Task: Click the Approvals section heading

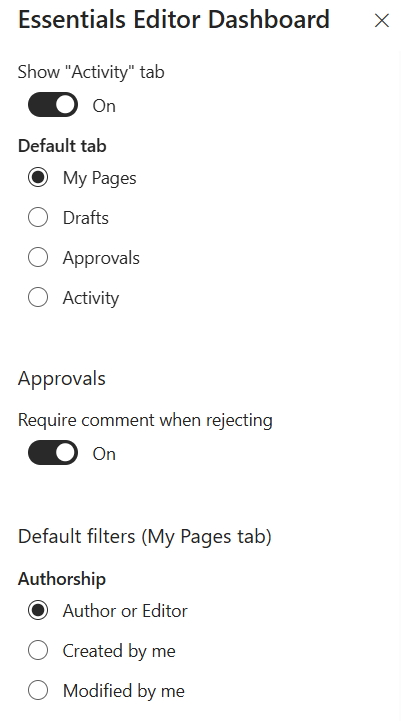Action: point(62,379)
